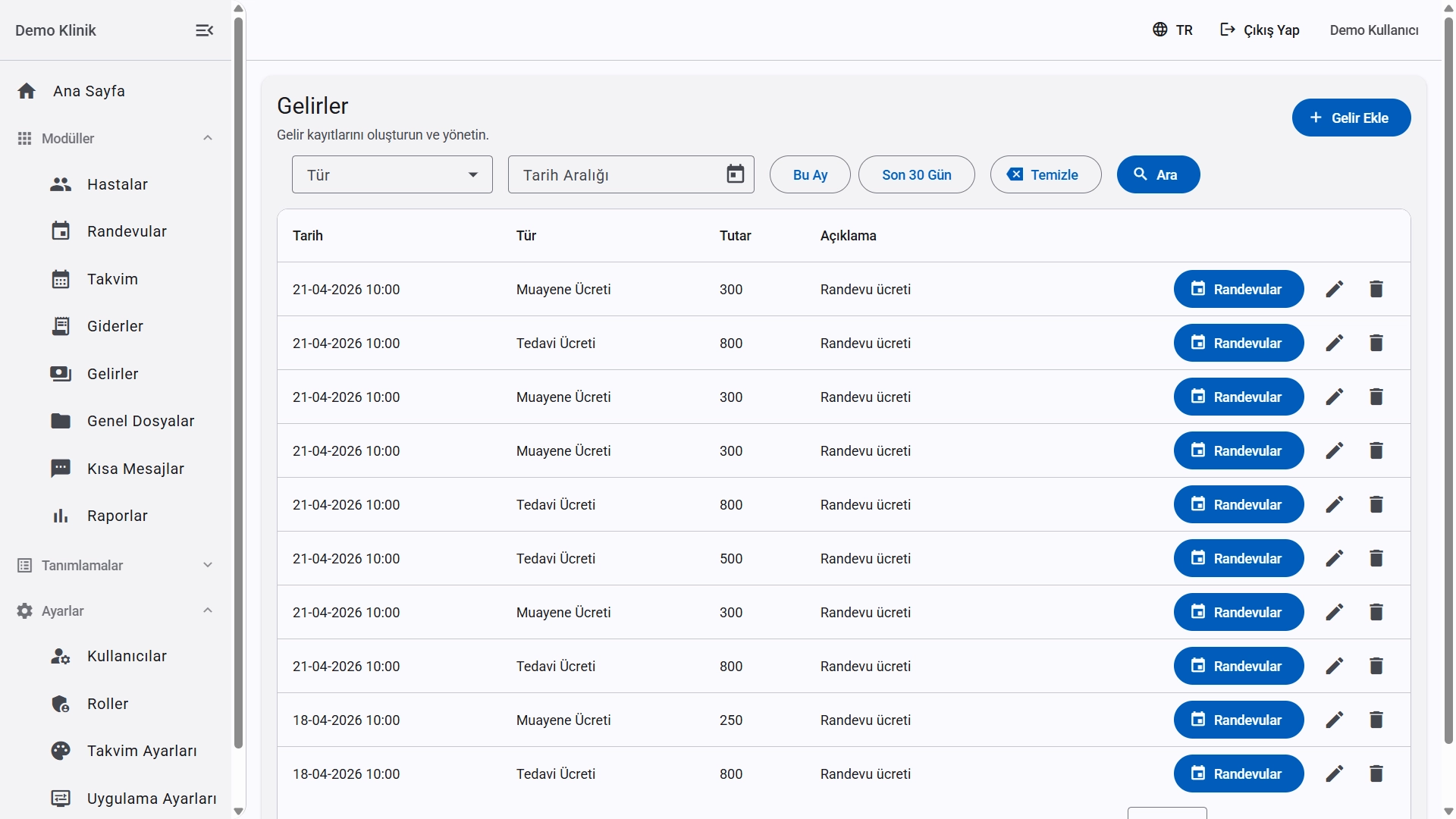This screenshot has width=1456, height=819.
Task: Click the Demo Kullanıcı user name
Action: coord(1374,30)
